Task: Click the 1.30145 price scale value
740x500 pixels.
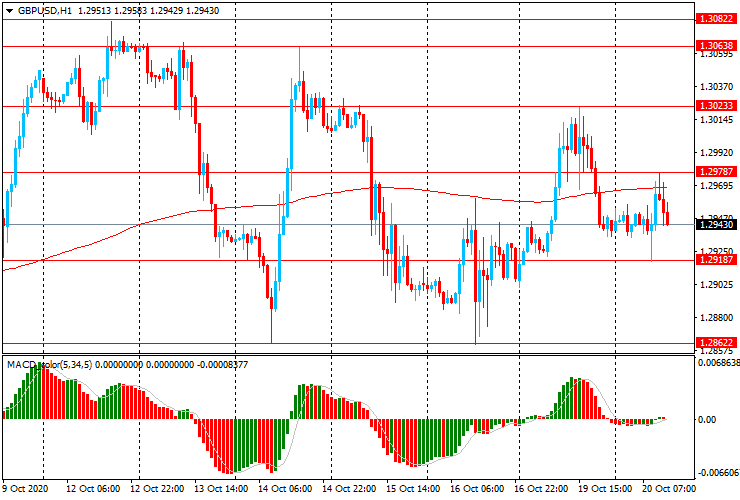Action: (x=716, y=120)
